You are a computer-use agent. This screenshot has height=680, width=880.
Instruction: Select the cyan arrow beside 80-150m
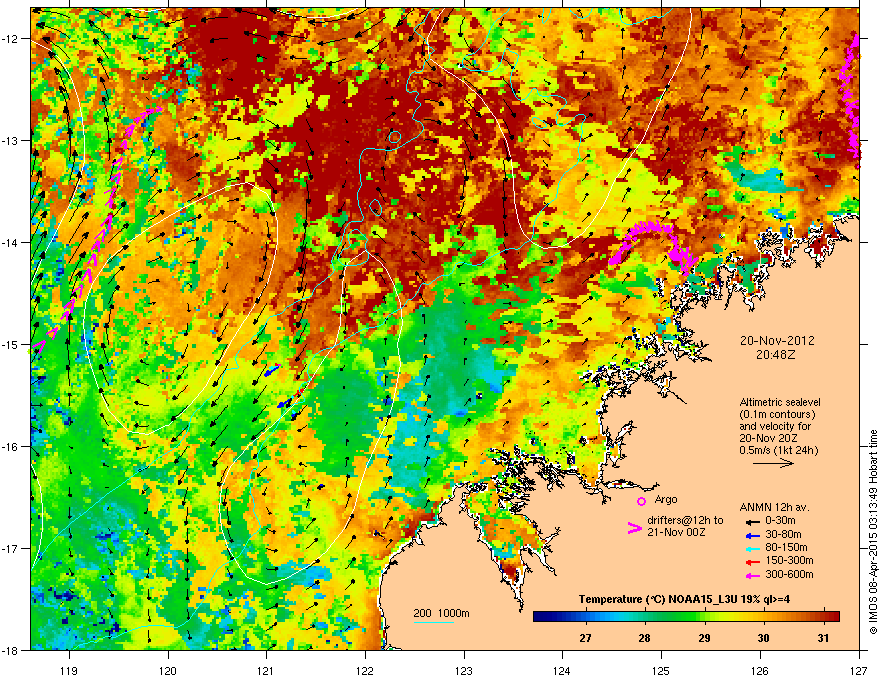pos(752,548)
